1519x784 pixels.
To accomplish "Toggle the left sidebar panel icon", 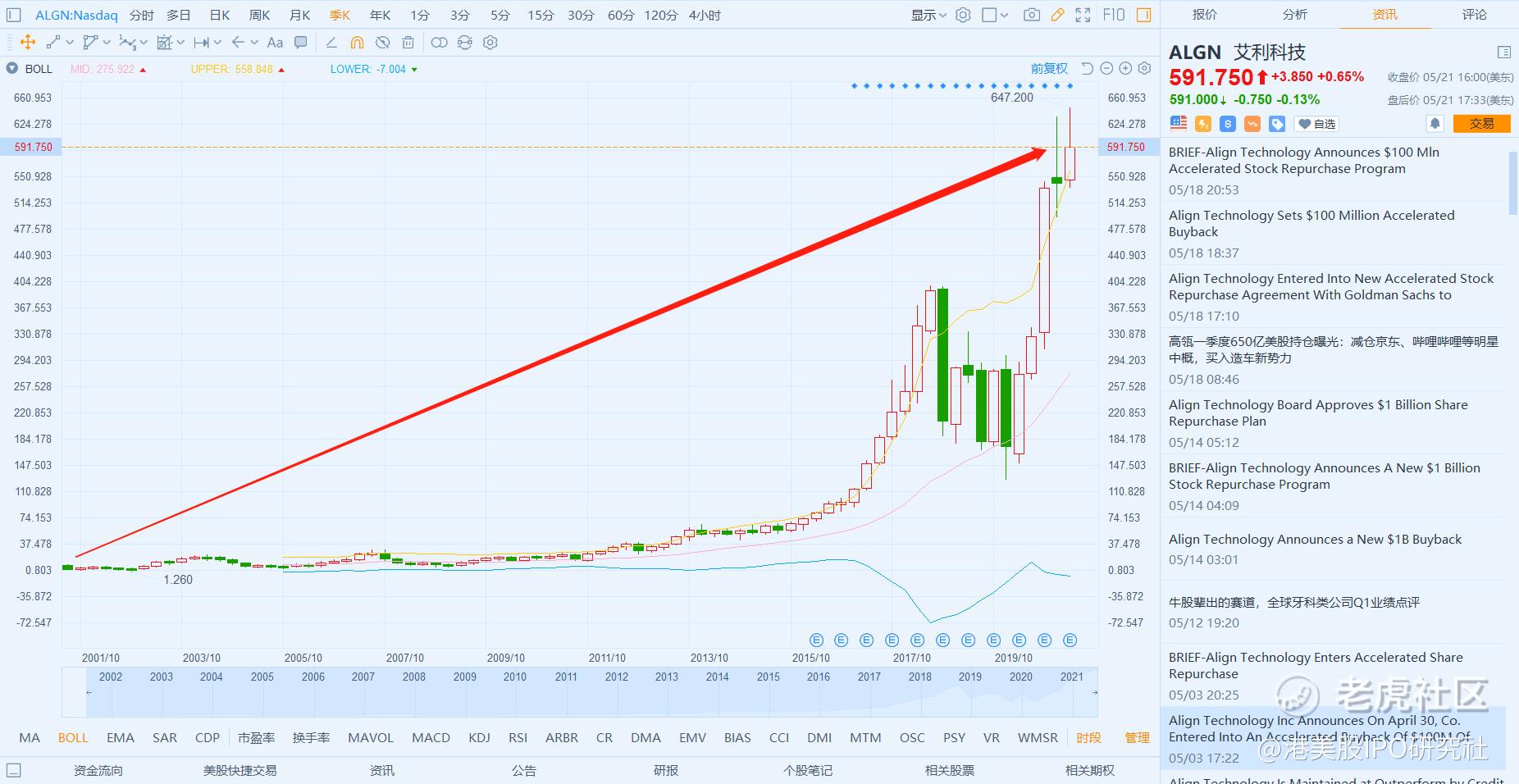I will (x=13, y=15).
